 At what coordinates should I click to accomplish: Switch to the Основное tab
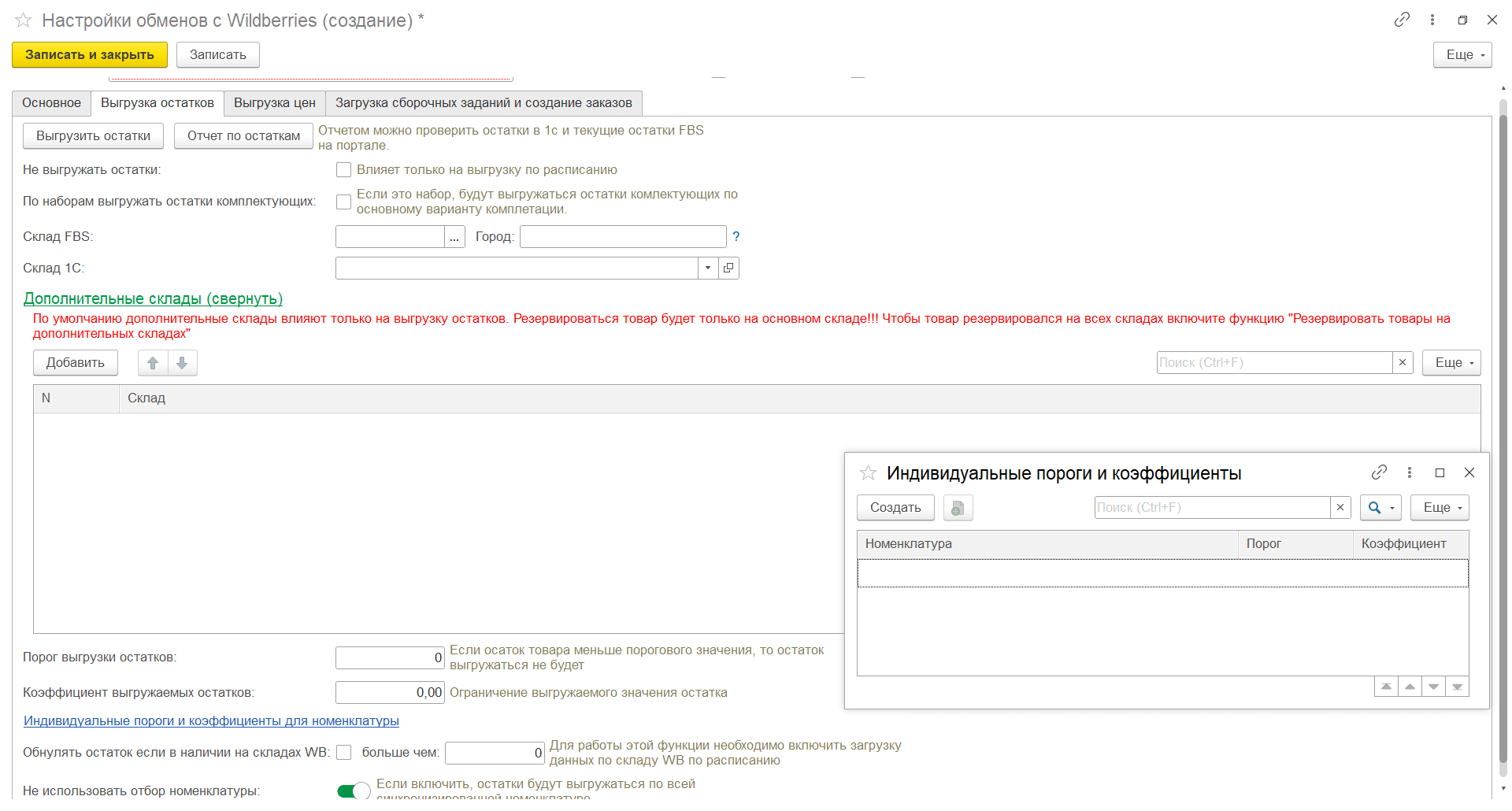pos(51,103)
